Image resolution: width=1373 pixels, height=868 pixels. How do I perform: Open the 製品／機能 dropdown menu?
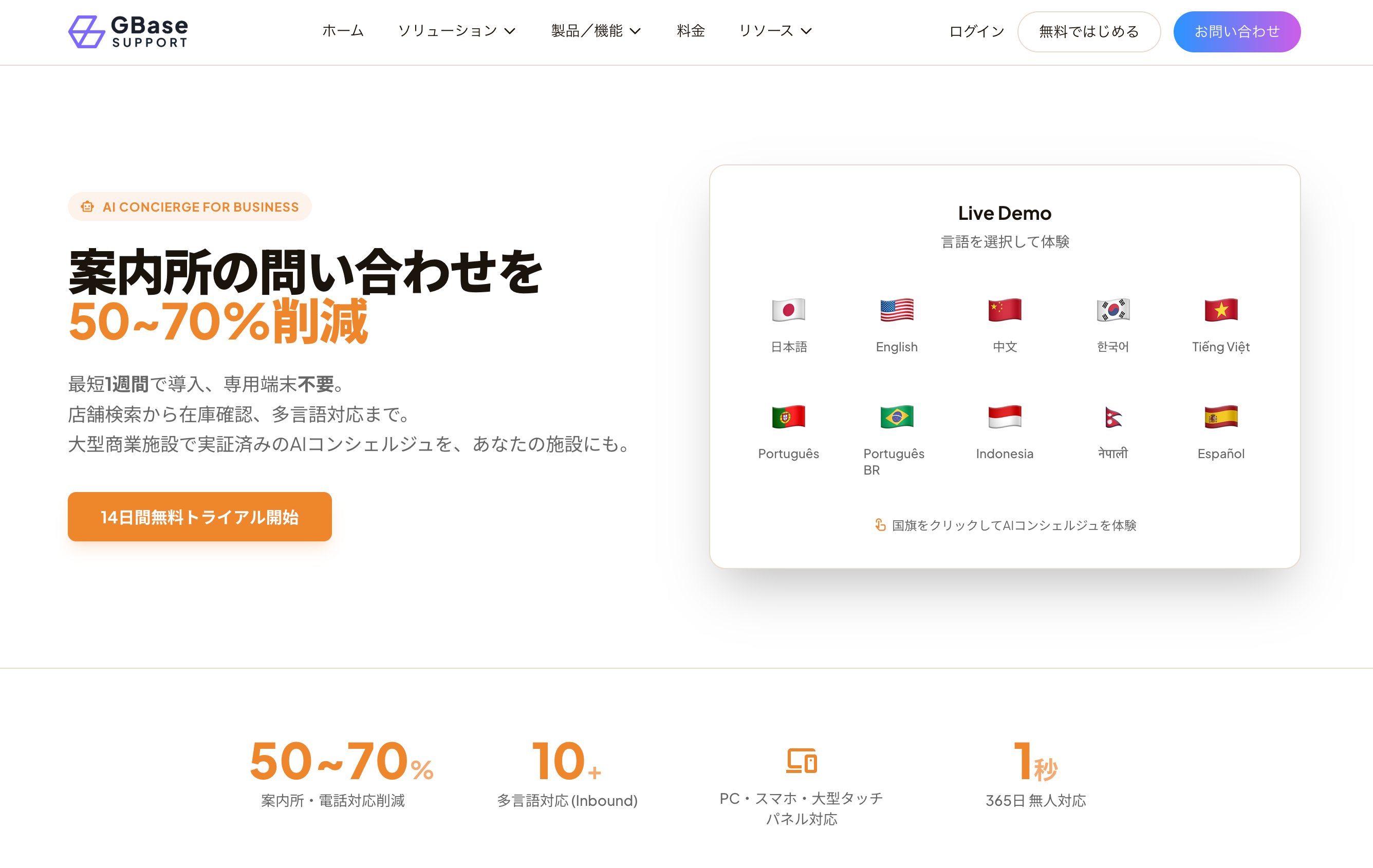596,31
